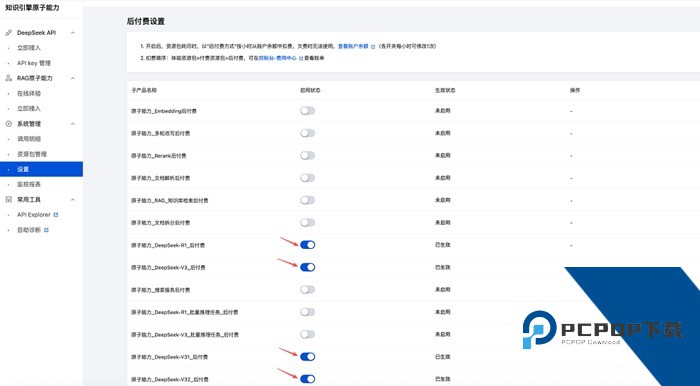The width and height of the screenshot is (700, 386).
Task: Collapse the 常用工具 section chevron
Action: tap(73, 199)
